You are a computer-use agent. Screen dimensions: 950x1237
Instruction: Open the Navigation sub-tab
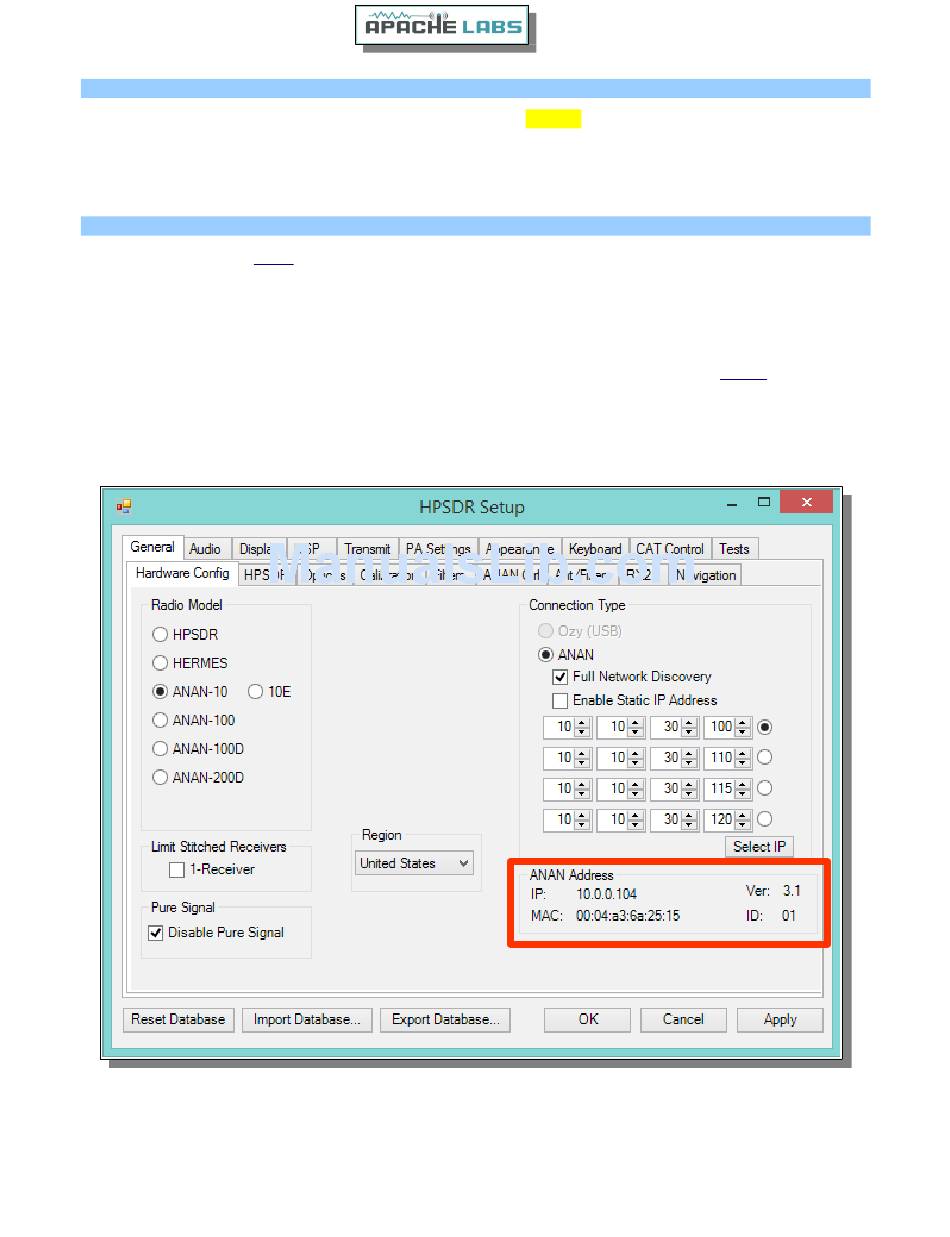click(706, 575)
